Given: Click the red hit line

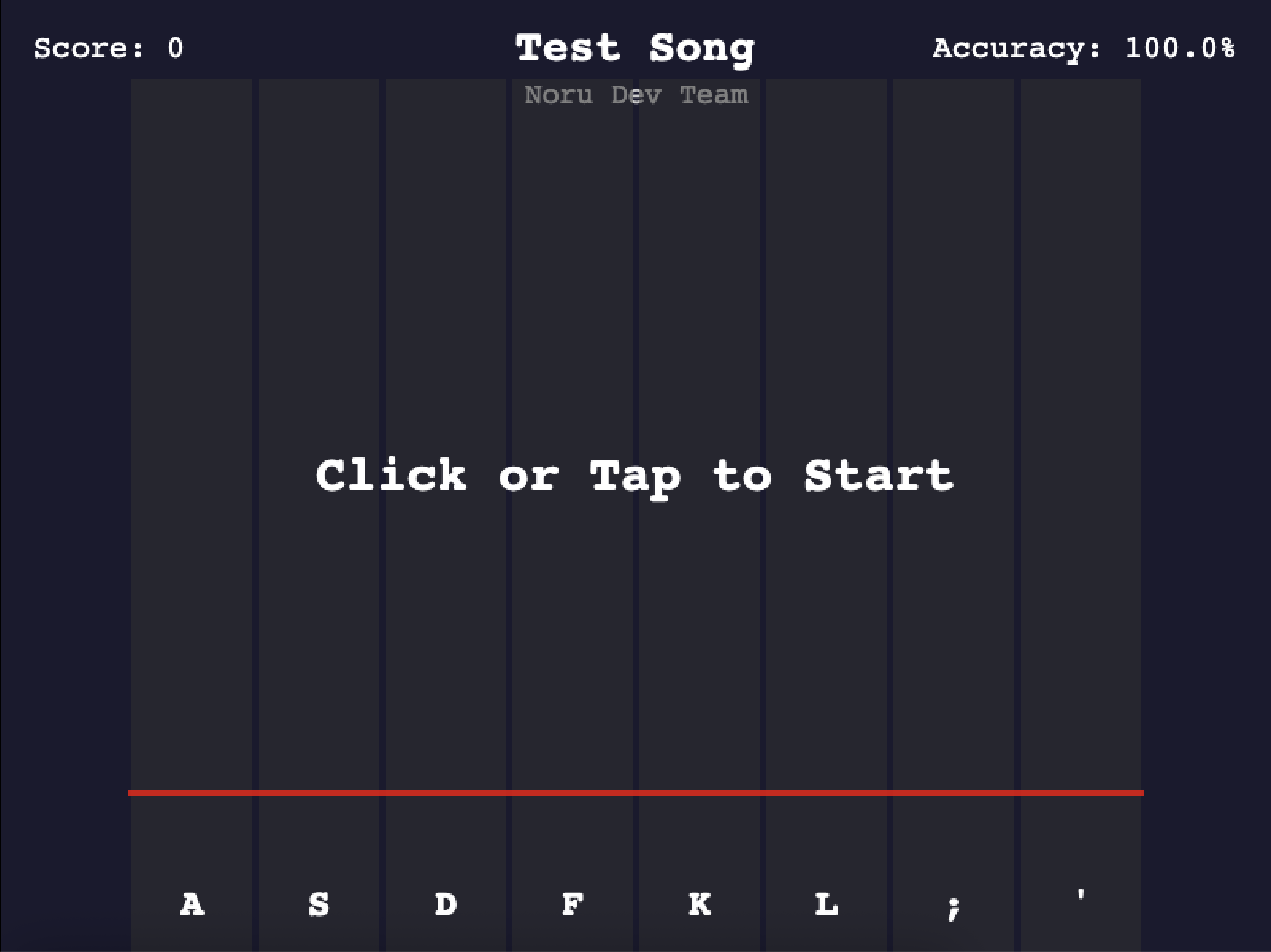Looking at the screenshot, I should pos(635,793).
